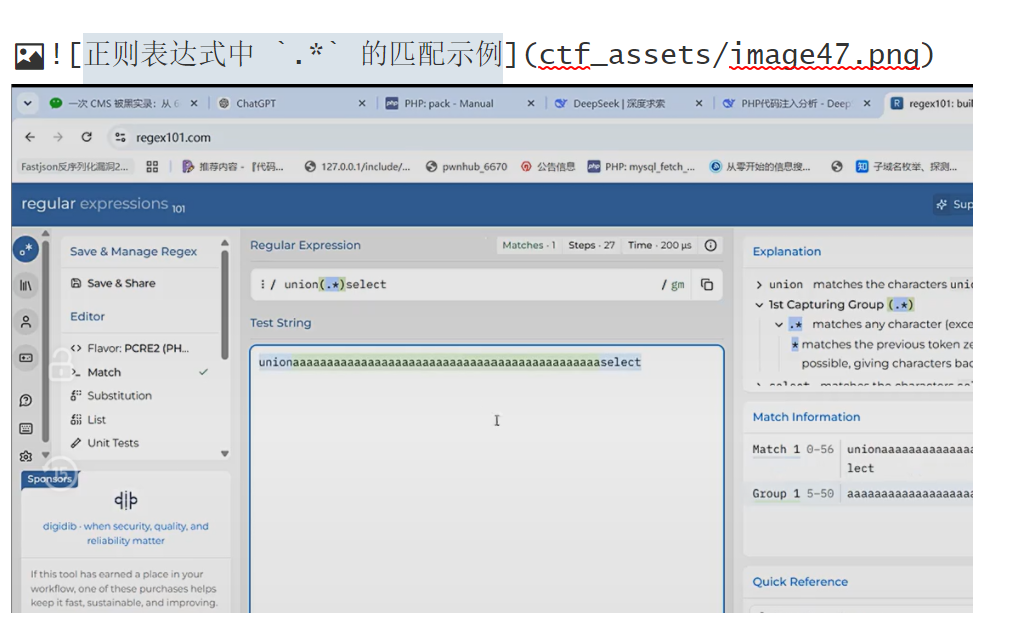Screen dimensions: 1018x629
Task: Open the sponsor card sidebar icon
Action: coord(26,358)
